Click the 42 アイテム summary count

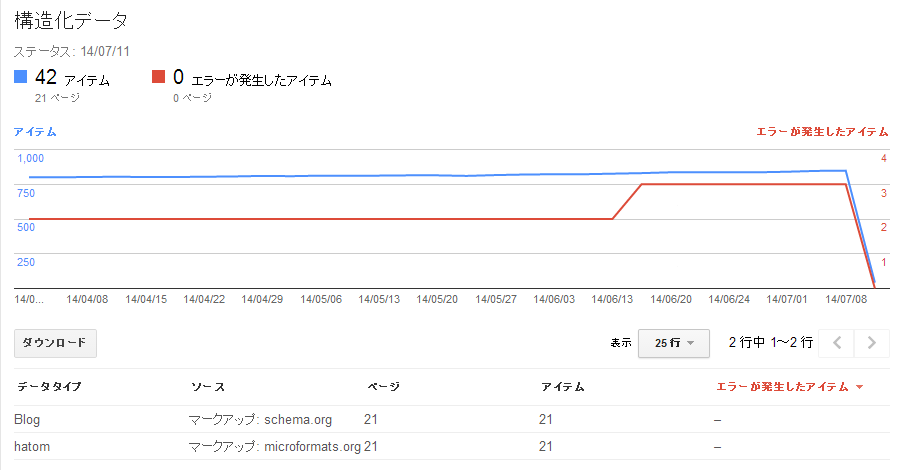pos(72,77)
